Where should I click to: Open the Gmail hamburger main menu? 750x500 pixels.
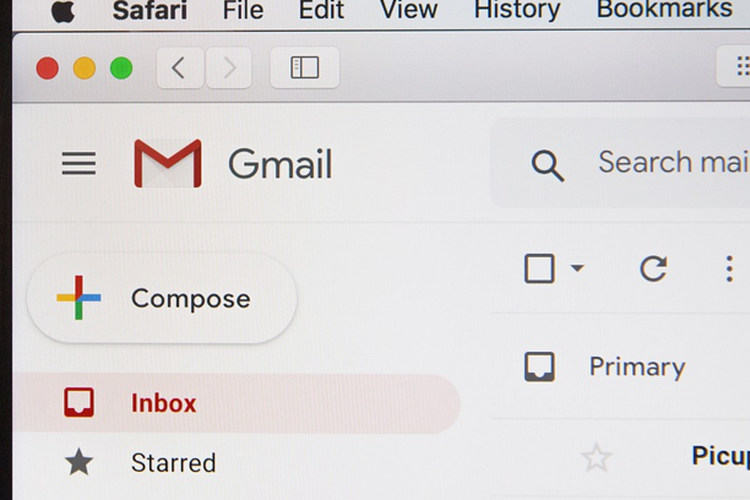(x=79, y=164)
